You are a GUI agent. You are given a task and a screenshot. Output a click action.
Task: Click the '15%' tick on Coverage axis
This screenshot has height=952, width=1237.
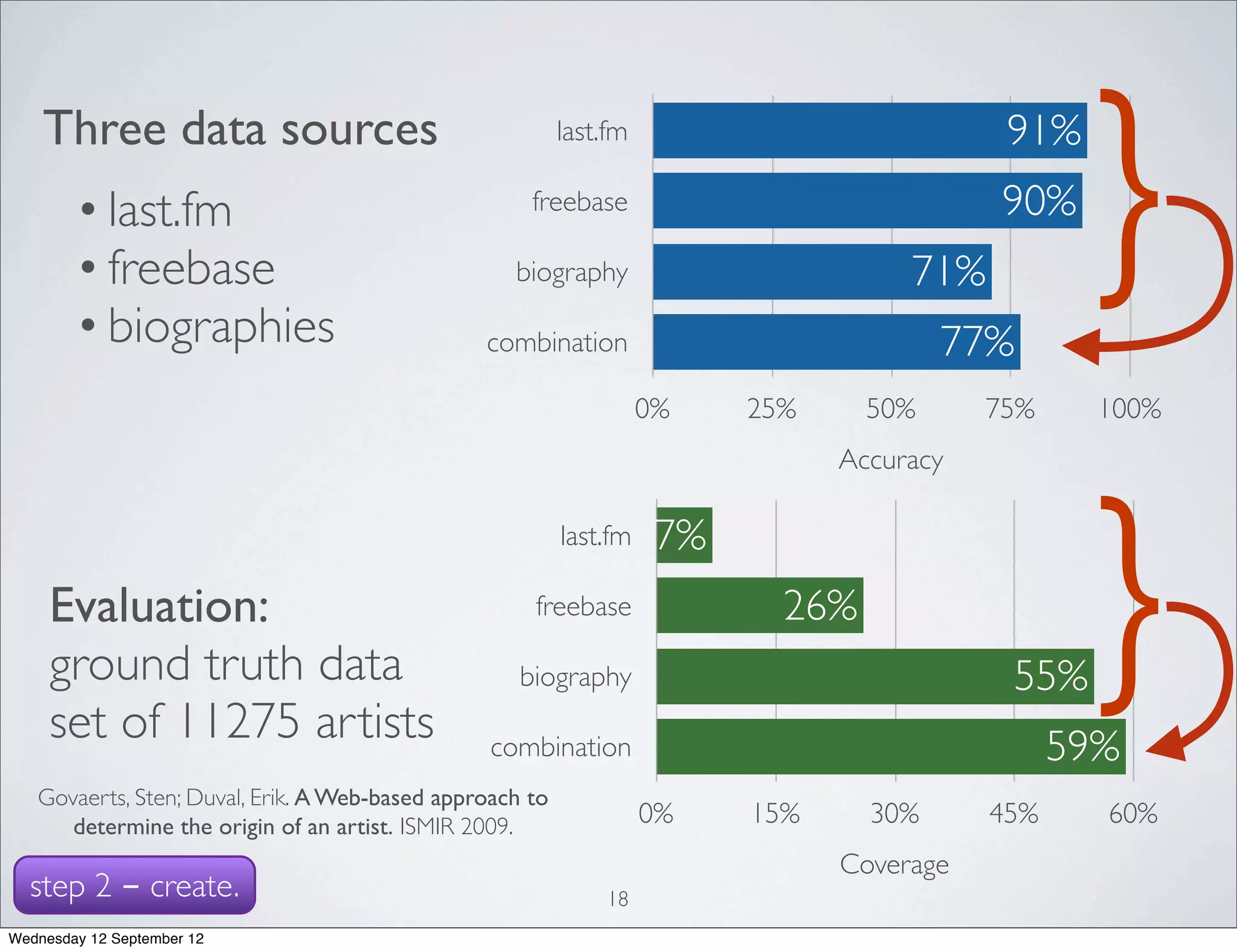pos(776,814)
